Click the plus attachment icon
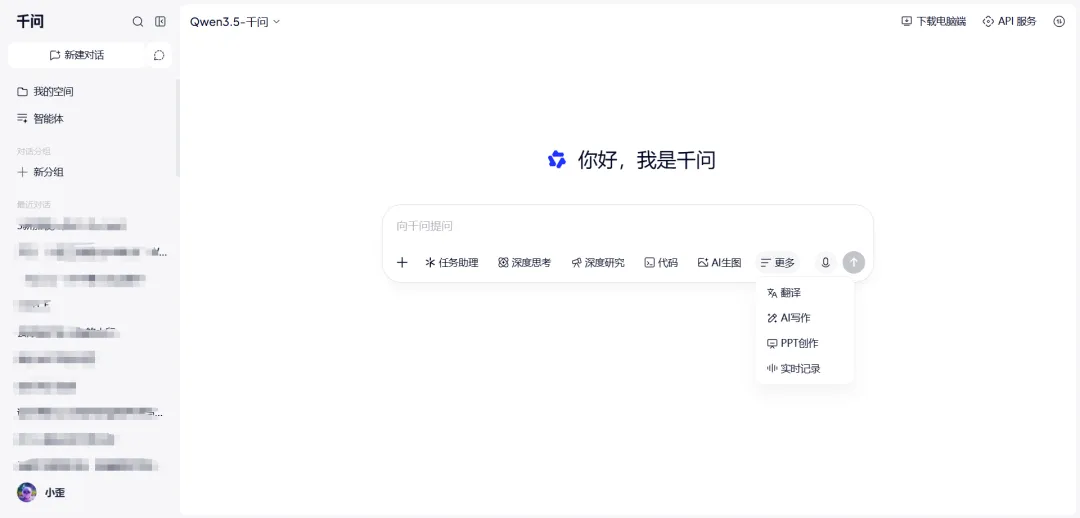This screenshot has height=518, width=1080. 402,262
